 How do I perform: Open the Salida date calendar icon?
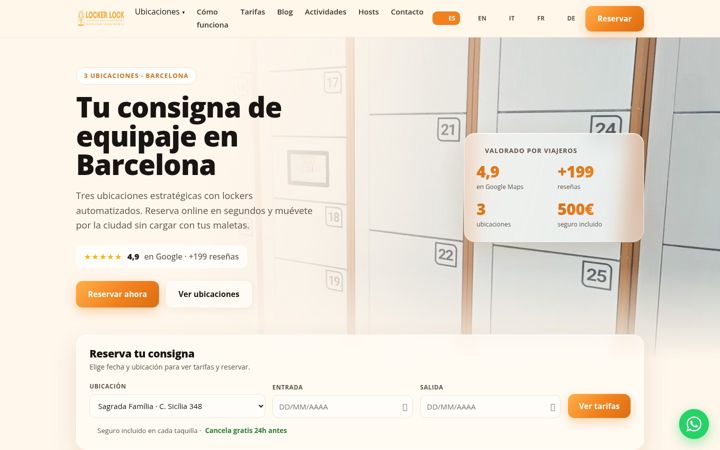(x=552, y=407)
